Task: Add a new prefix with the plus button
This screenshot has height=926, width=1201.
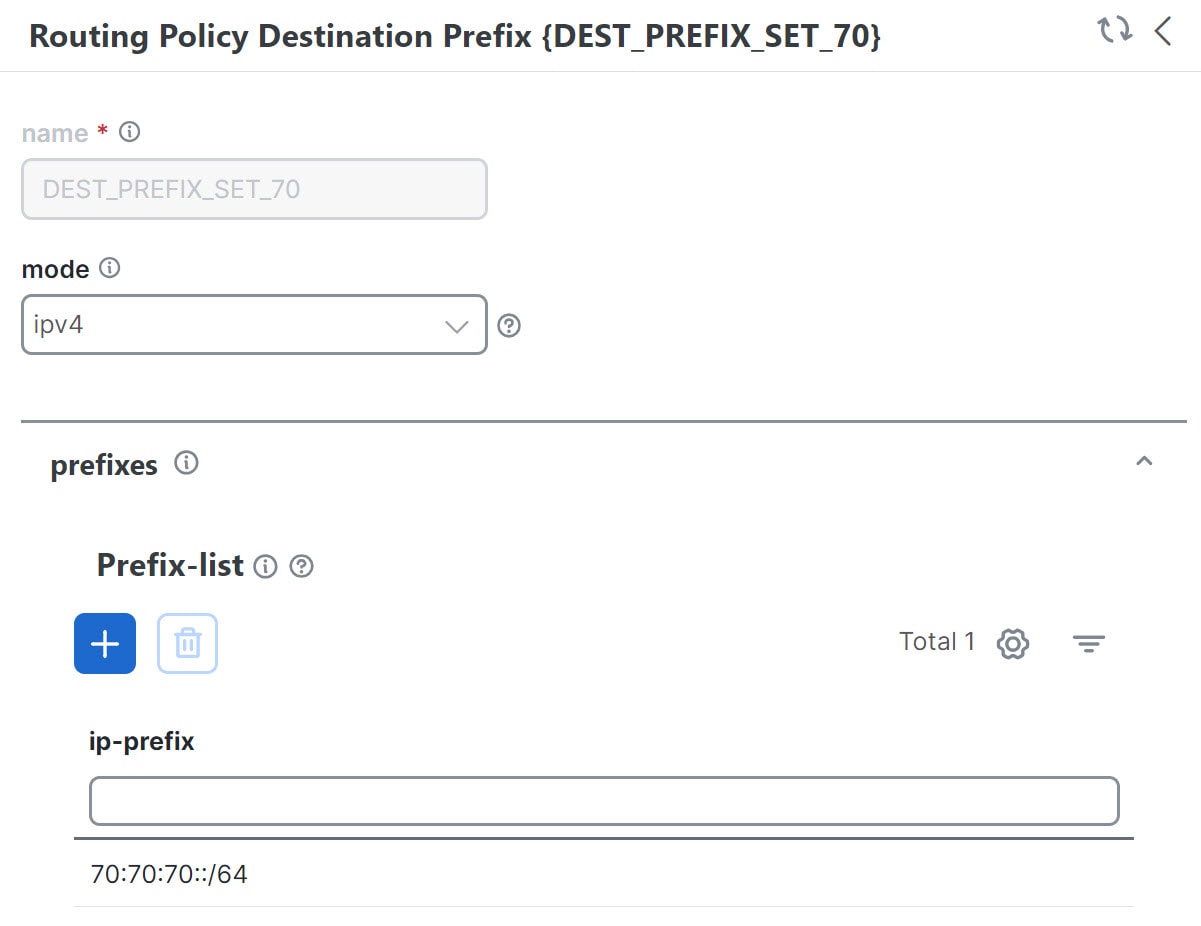Action: click(x=104, y=643)
